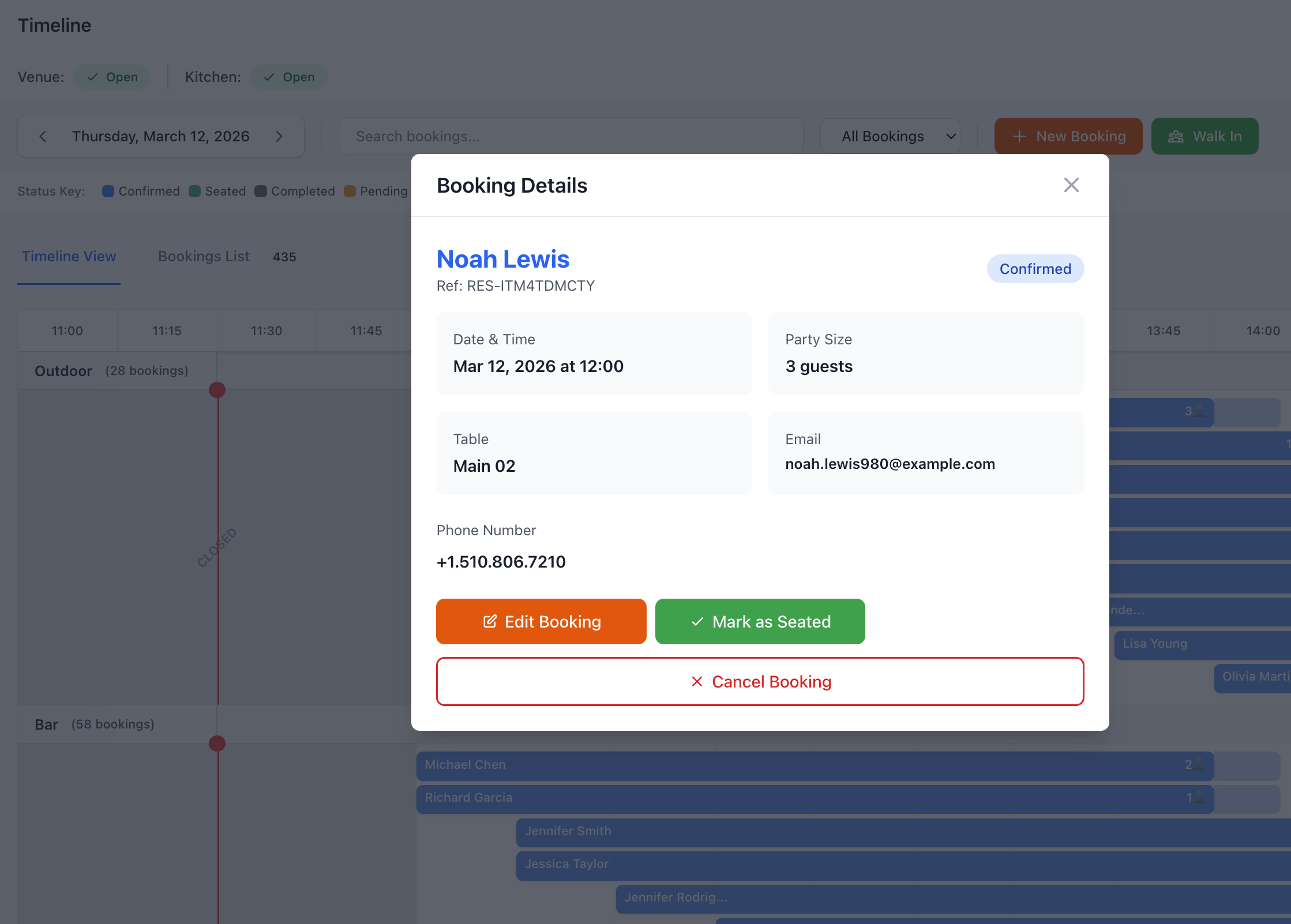Viewport: 1291px width, 924px height.
Task: Go to previous day using left chevron
Action: point(43,136)
